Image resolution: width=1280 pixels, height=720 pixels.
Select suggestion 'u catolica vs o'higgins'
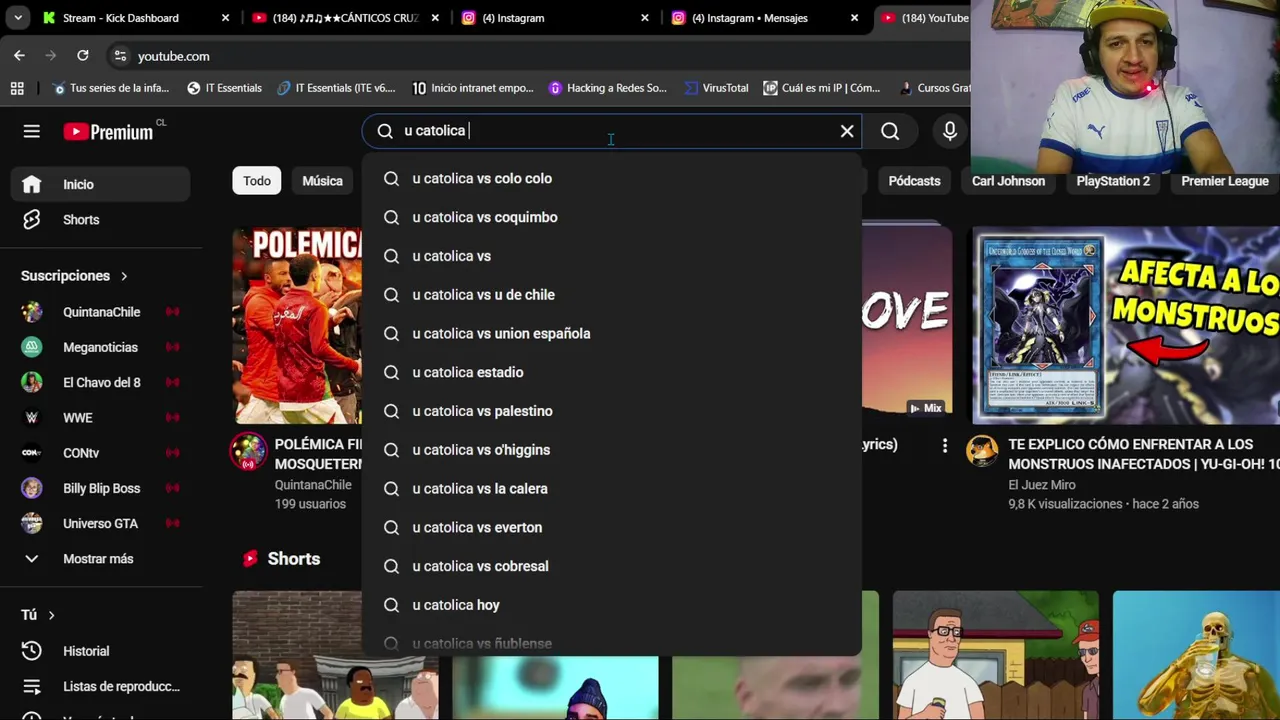pos(611,450)
